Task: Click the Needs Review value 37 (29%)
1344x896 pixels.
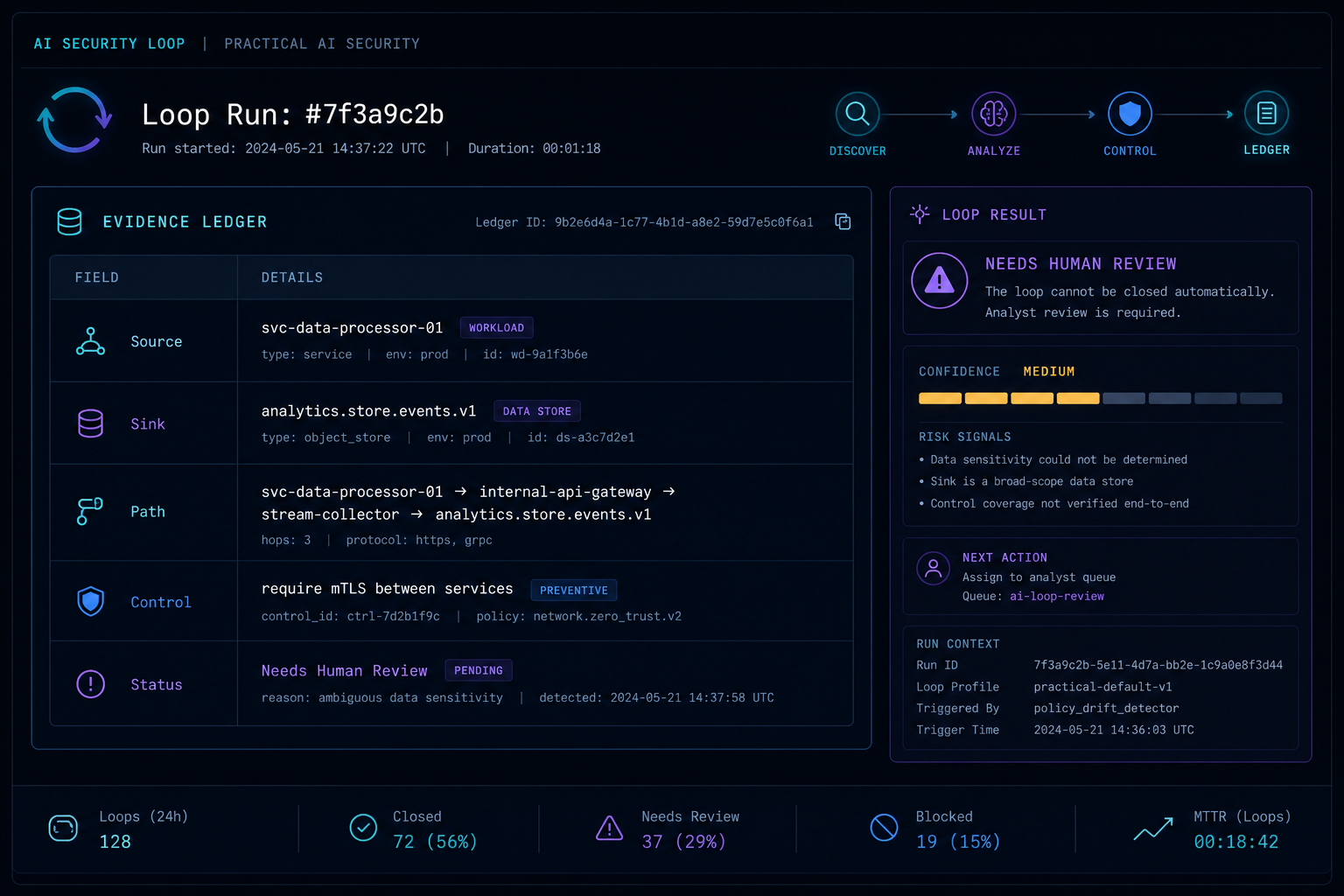Action: pyautogui.click(x=683, y=842)
